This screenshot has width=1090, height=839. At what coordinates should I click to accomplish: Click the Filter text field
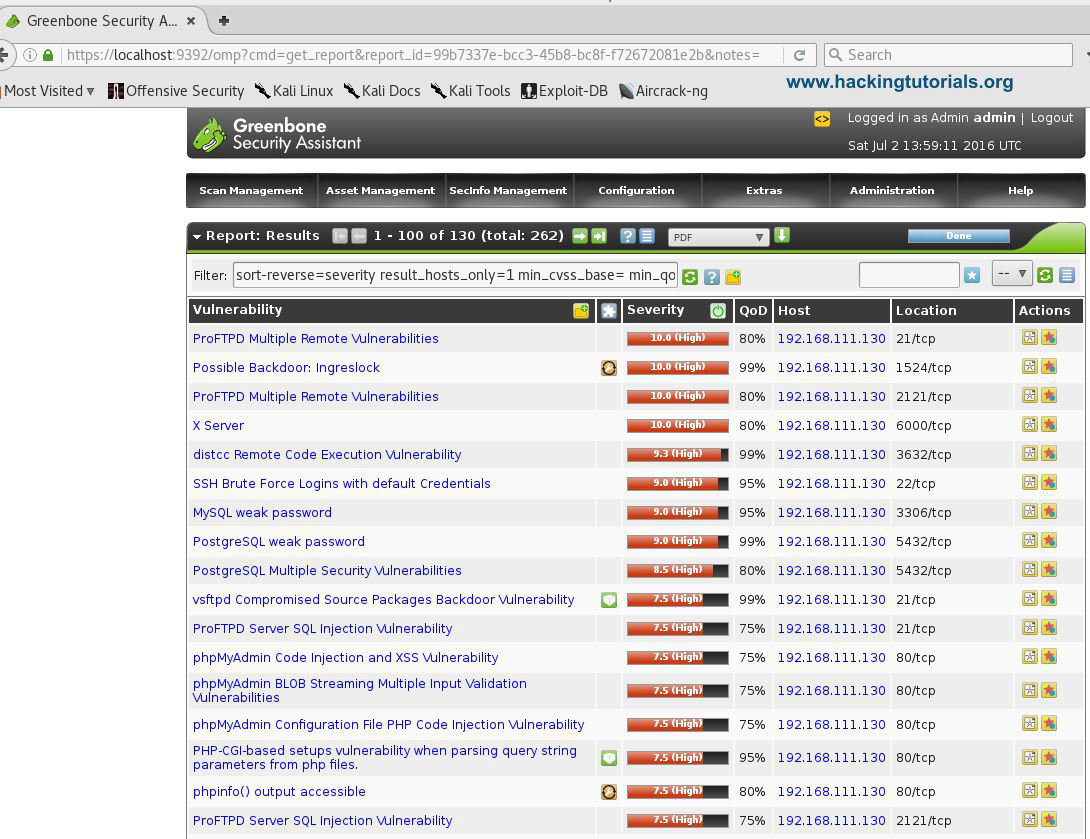(455, 275)
